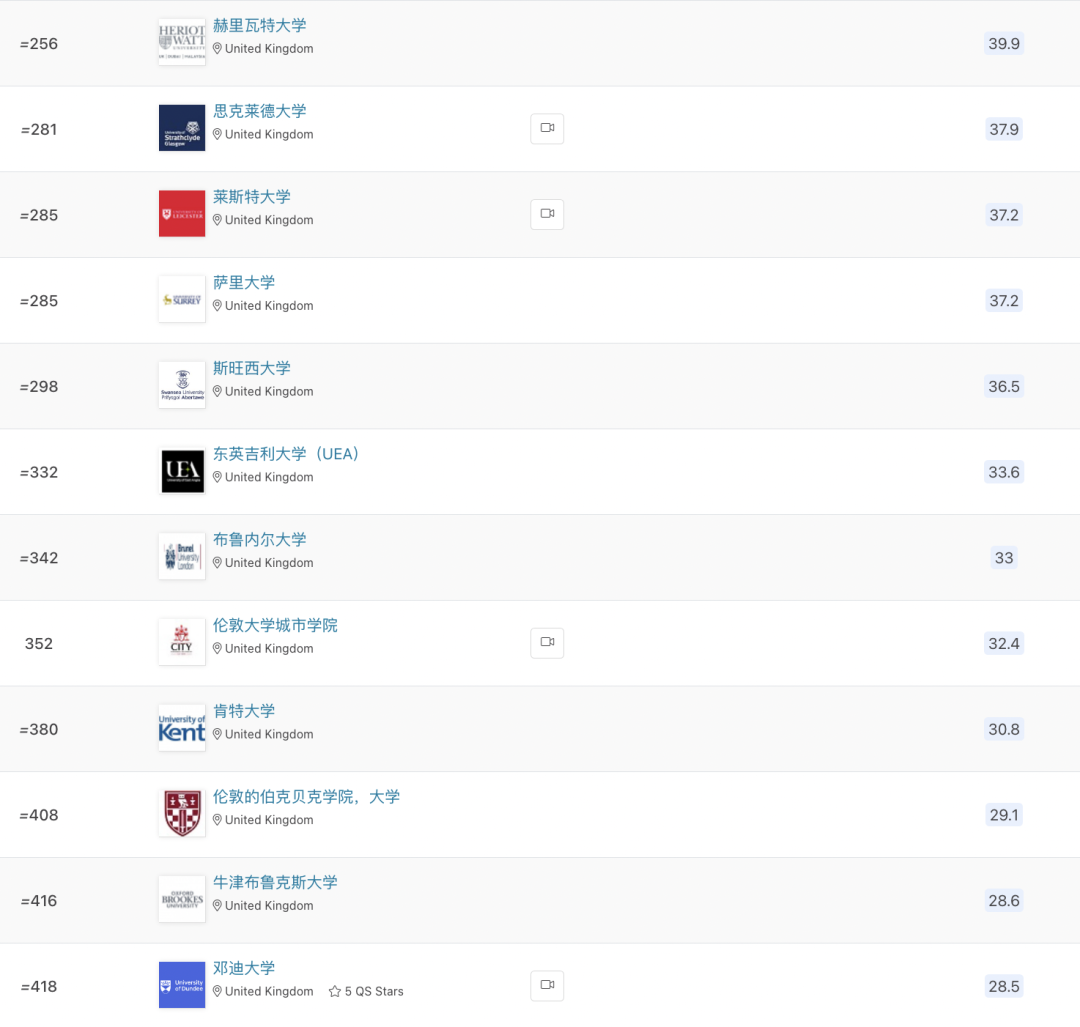
Task: Click the Heriot Watt logo thumbnail
Action: pyautogui.click(x=182, y=42)
